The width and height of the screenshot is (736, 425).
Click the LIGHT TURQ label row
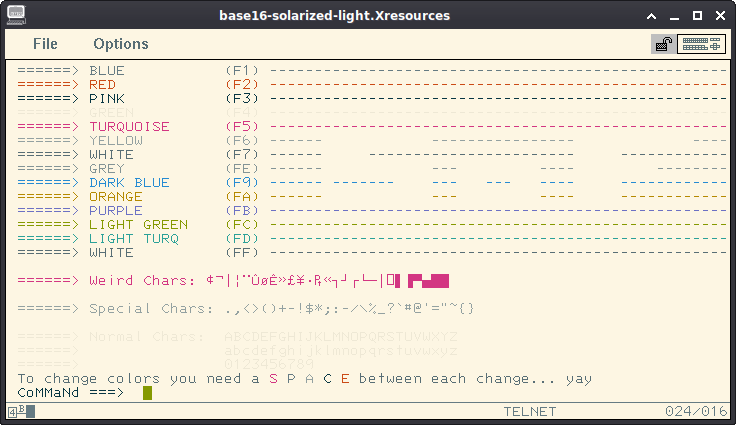coord(134,239)
